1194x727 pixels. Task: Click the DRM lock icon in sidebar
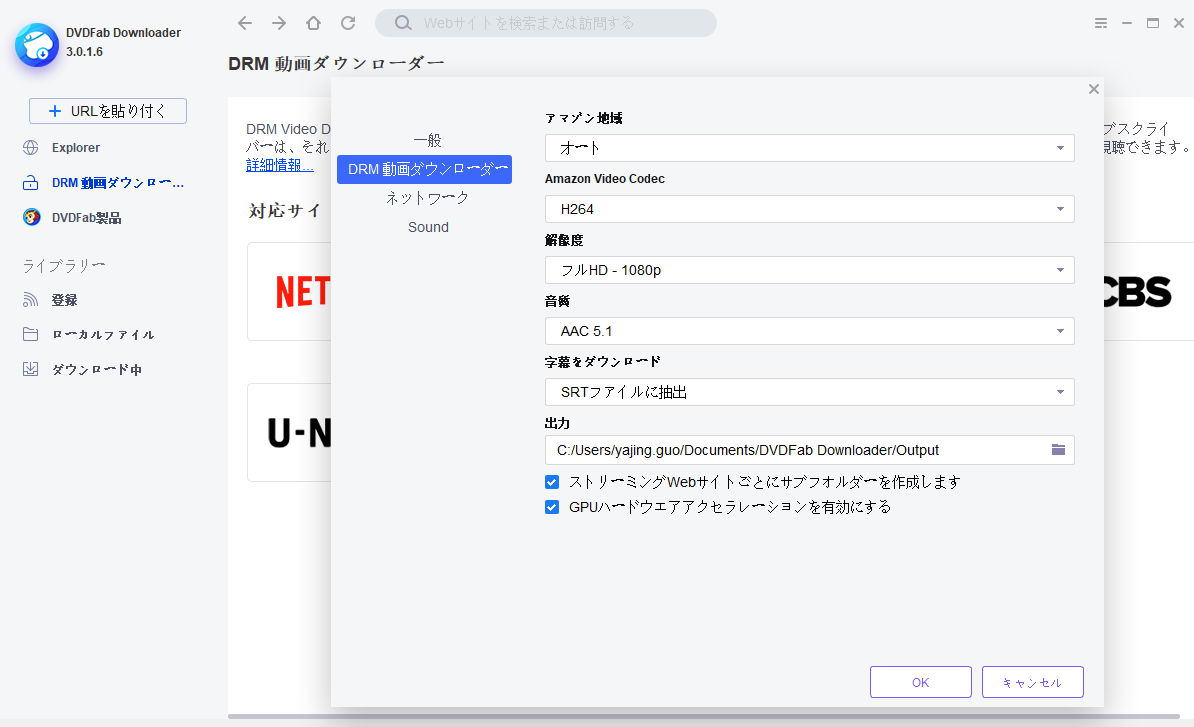(30, 183)
